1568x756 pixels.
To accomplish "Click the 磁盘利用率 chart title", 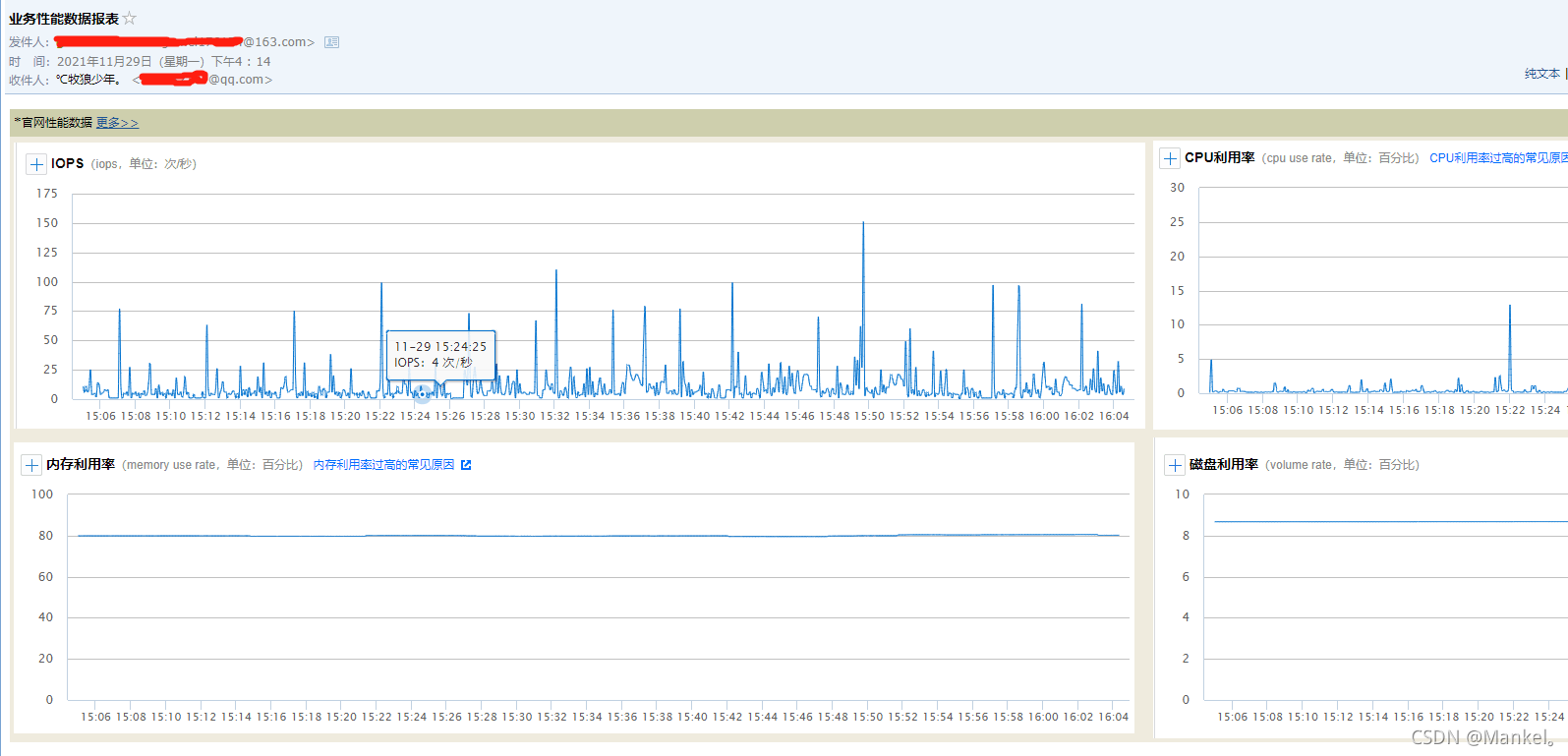I will click(1224, 465).
